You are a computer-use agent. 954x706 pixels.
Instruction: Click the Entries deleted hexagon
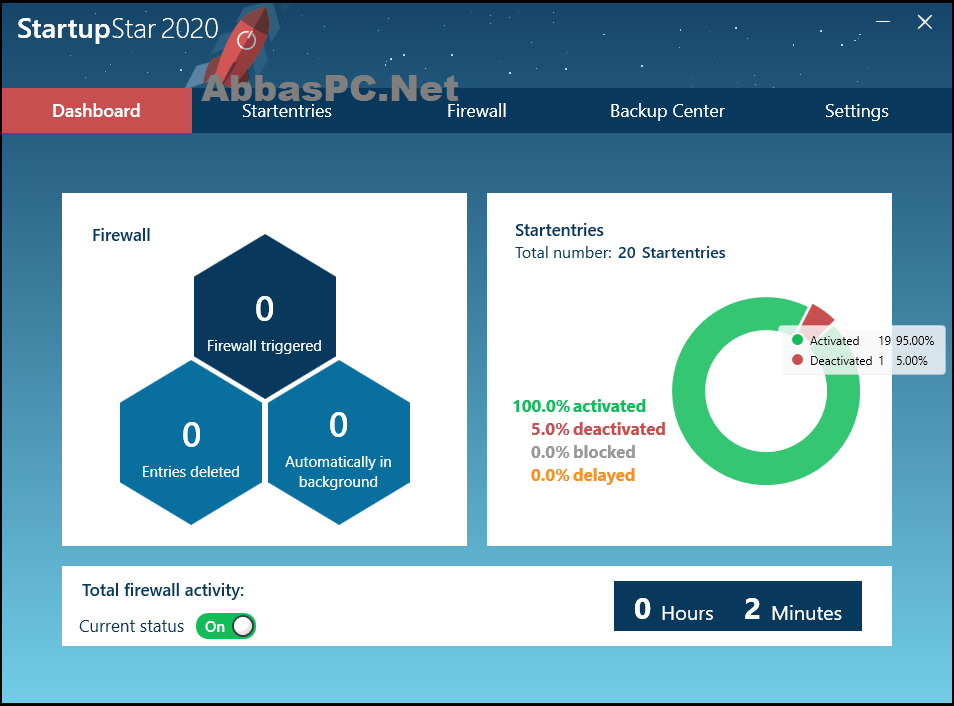pyautogui.click(x=191, y=442)
